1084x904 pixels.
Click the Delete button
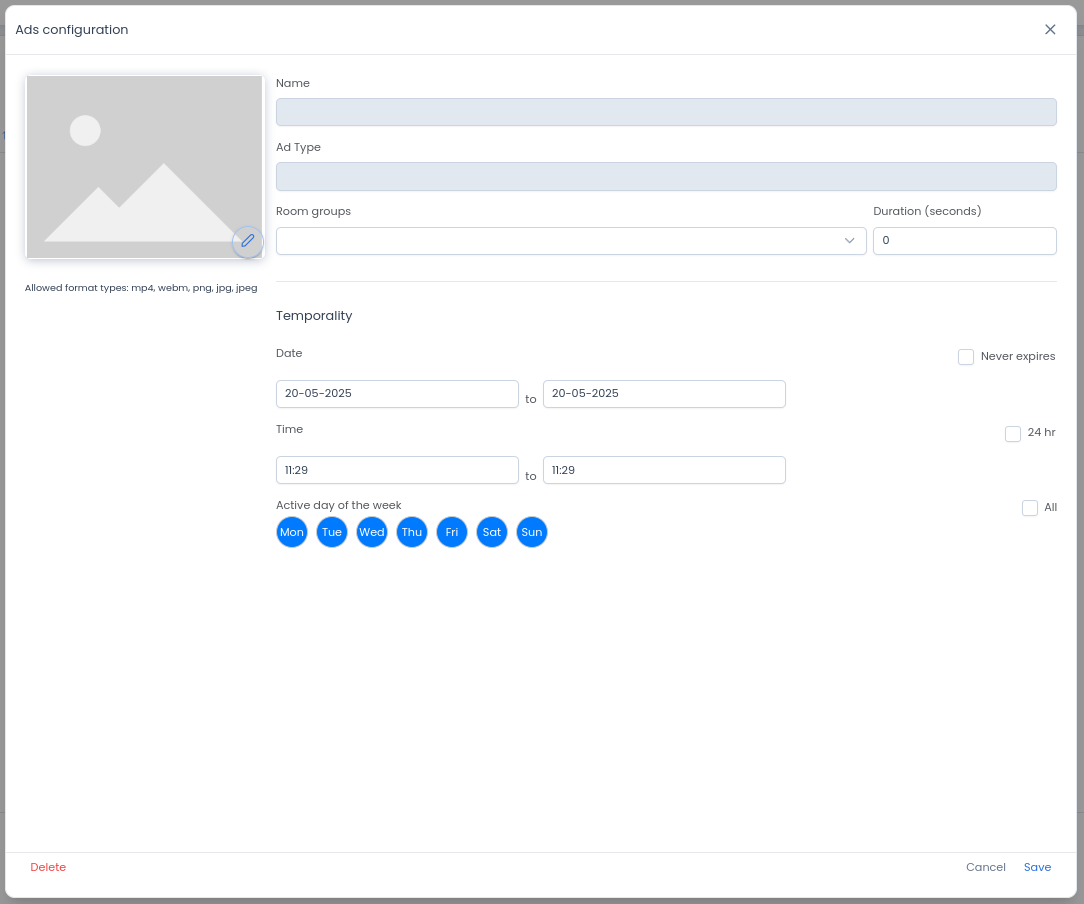pyautogui.click(x=48, y=867)
